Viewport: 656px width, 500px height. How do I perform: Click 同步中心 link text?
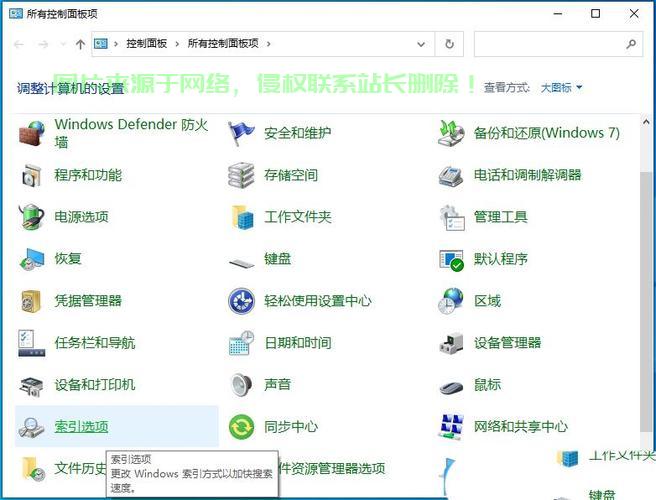click(x=291, y=426)
